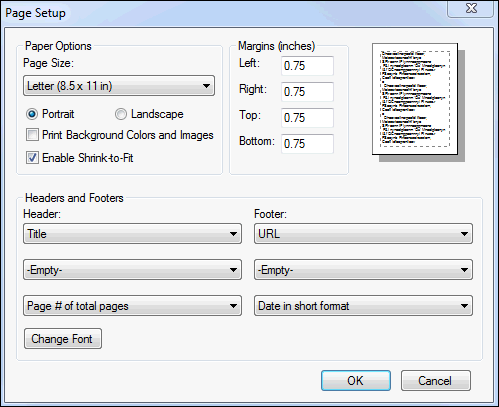Click the Left margin input field
Viewport: 499px width, 407px height.
tap(307, 66)
